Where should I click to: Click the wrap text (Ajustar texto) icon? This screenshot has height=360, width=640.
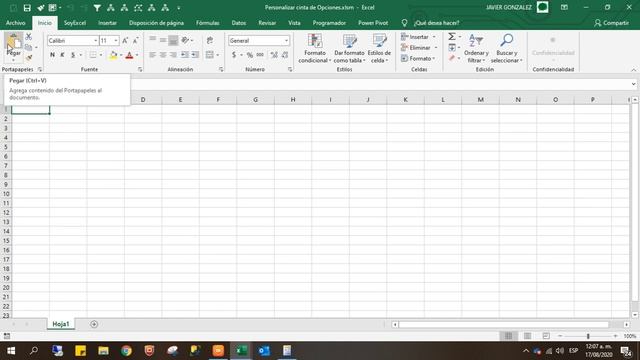[x=210, y=40]
